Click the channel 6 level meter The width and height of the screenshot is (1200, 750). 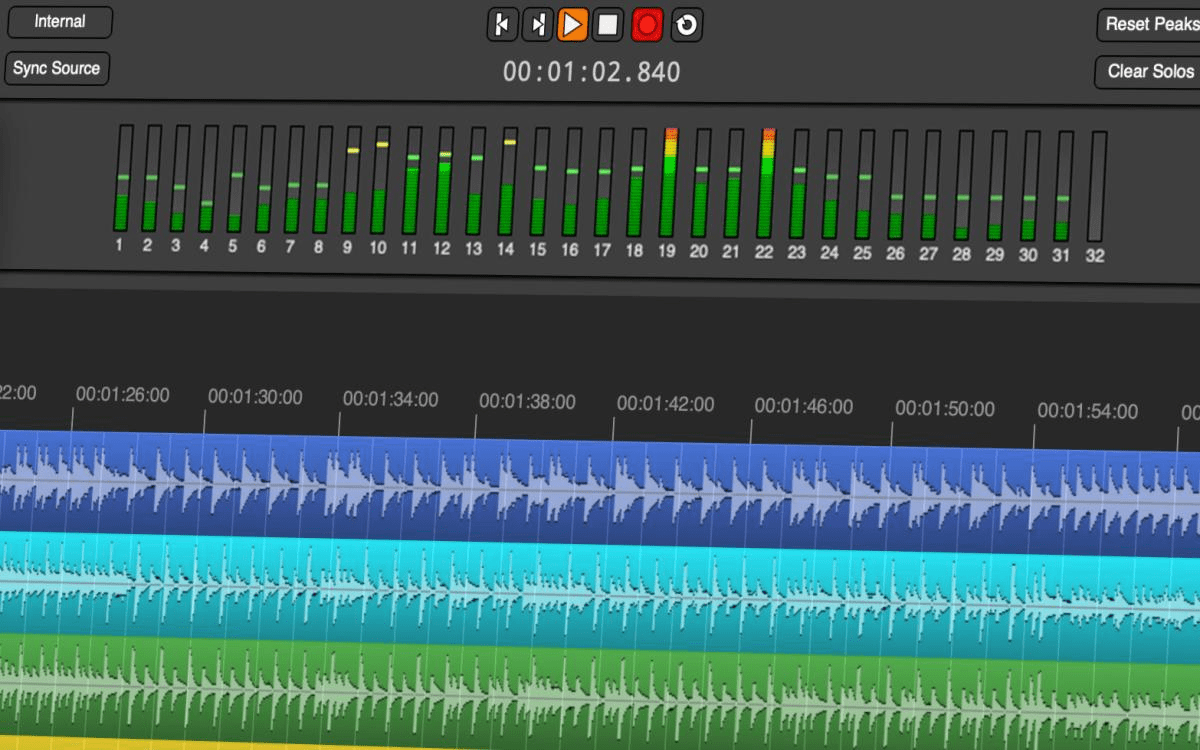(264, 179)
